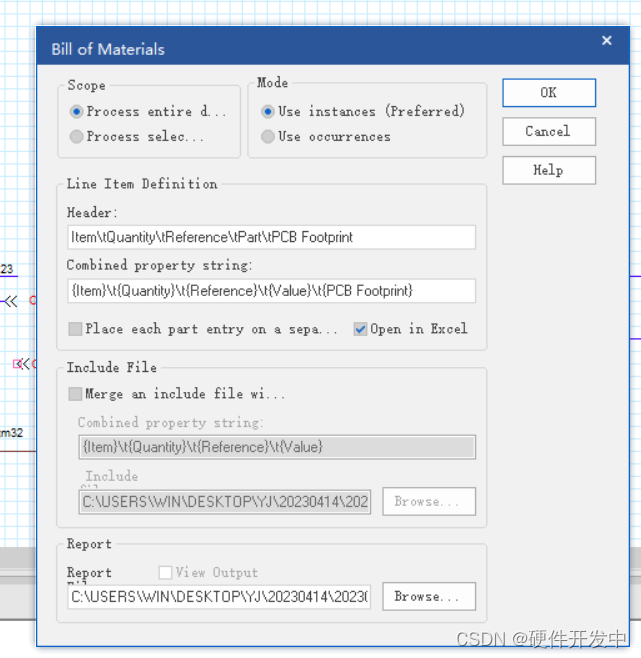This screenshot has height=658, width=641.
Task: Select Use instances (Preferred) mode
Action: 268,112
